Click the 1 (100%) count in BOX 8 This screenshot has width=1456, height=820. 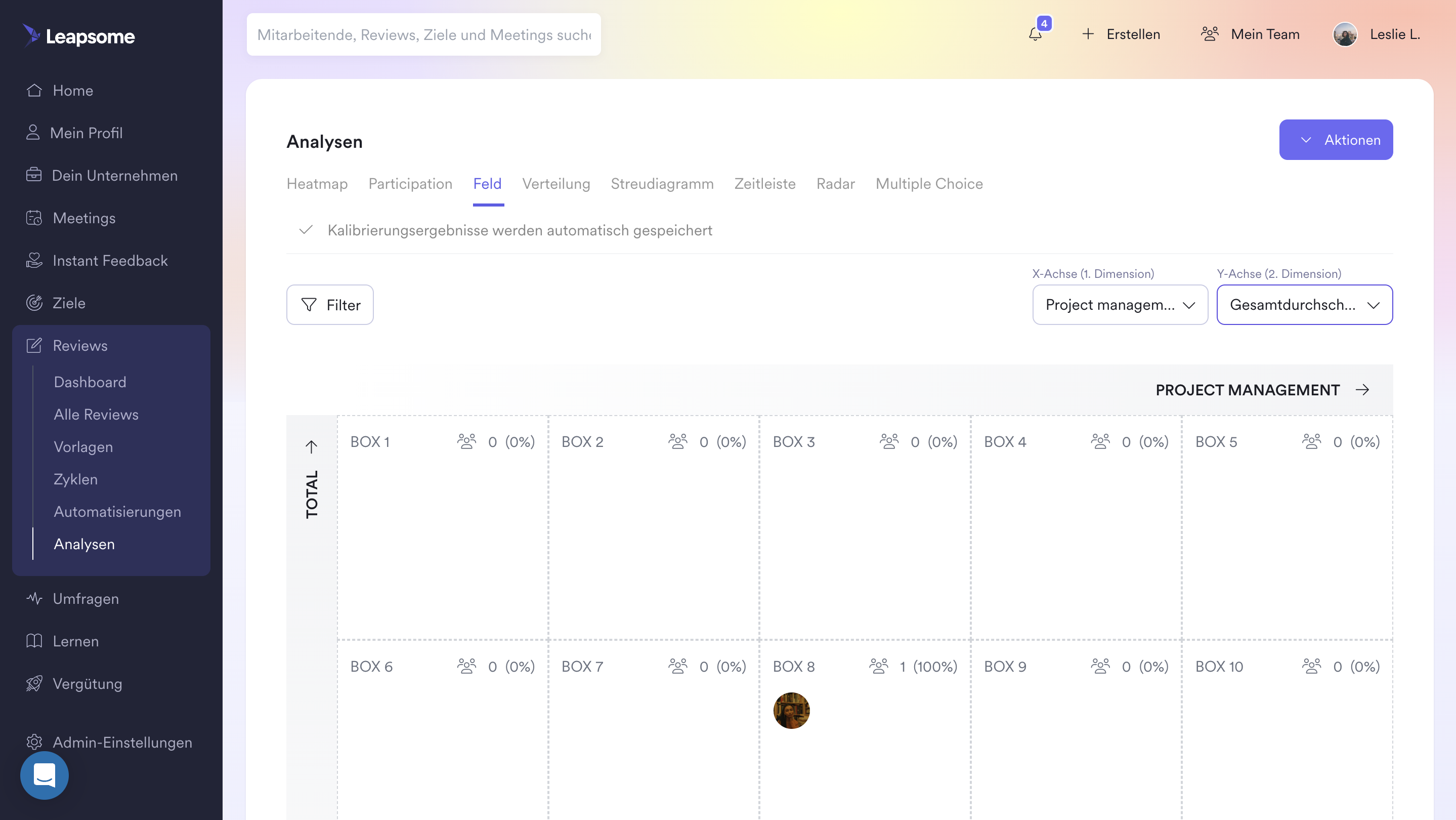click(x=928, y=666)
